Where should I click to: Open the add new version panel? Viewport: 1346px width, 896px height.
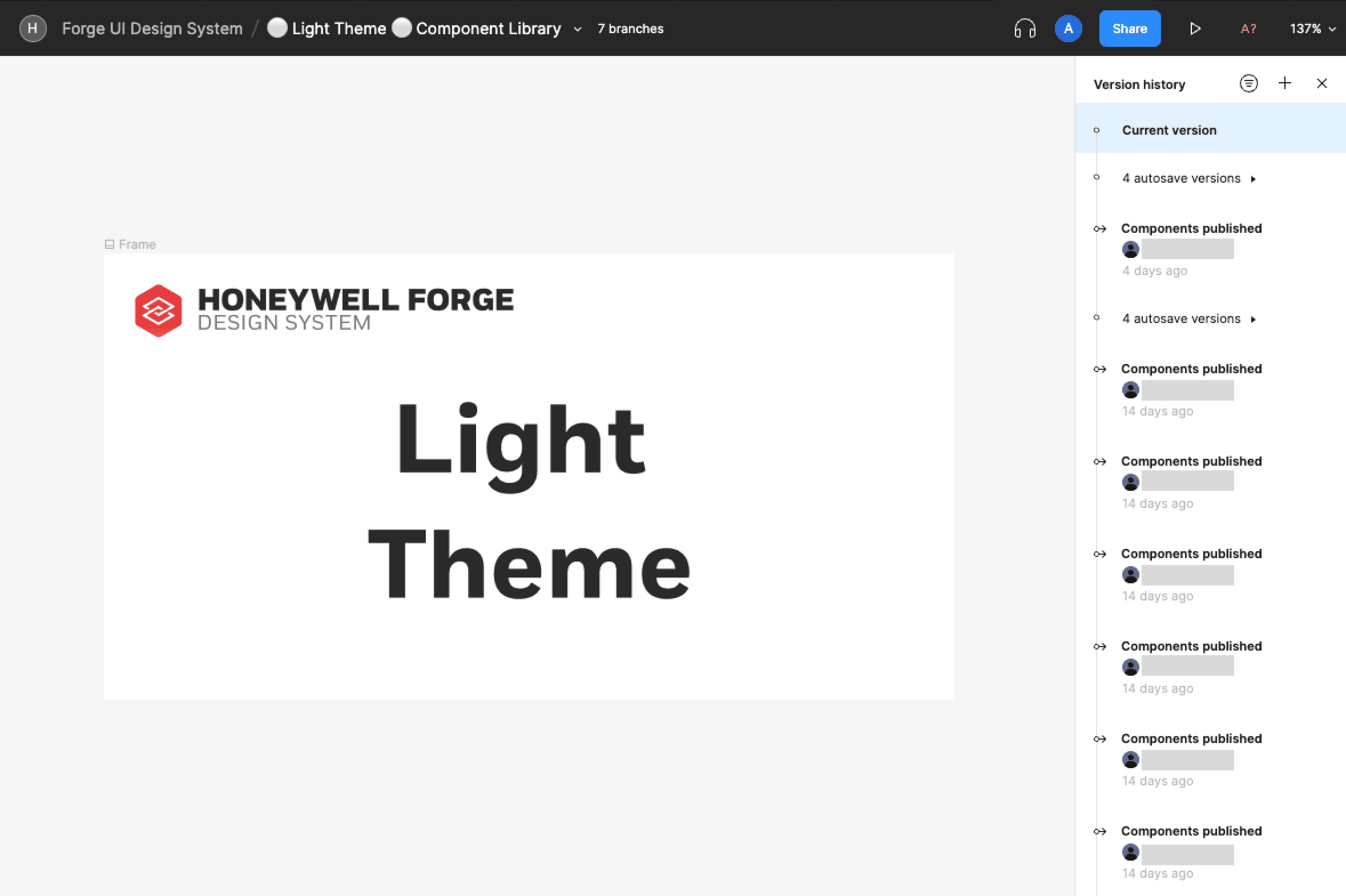point(1285,83)
